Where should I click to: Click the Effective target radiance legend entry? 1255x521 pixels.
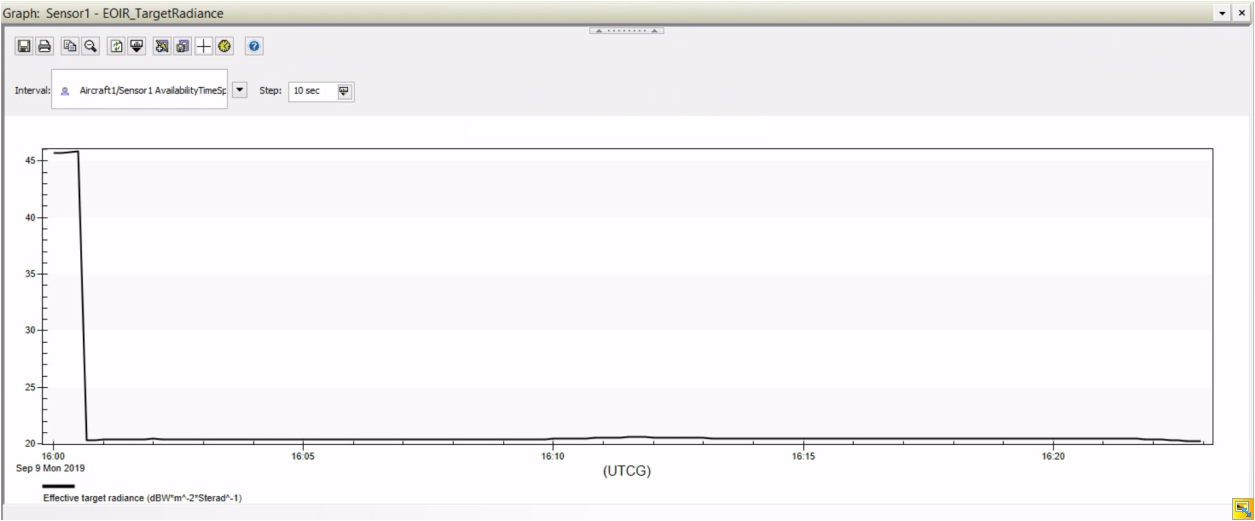click(140, 497)
